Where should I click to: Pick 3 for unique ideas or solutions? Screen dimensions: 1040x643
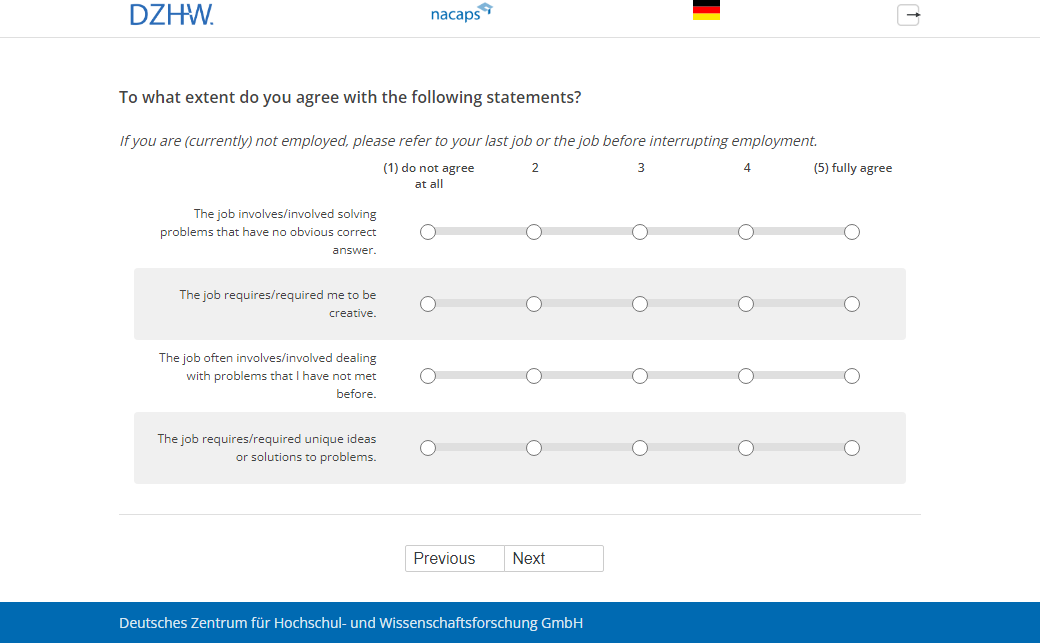640,448
